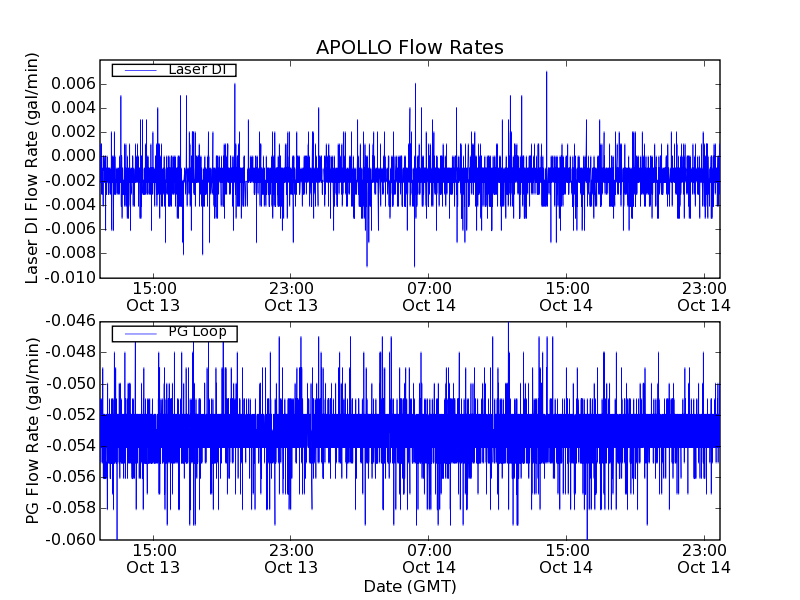The image size is (800, 600).
Task: Click the -0.010 tick on top plot
Action: [70, 278]
